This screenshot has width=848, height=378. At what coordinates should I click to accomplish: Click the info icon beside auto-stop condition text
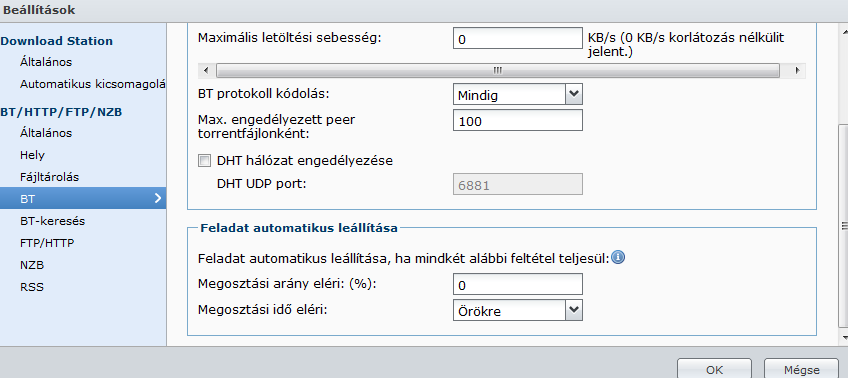pos(618,257)
